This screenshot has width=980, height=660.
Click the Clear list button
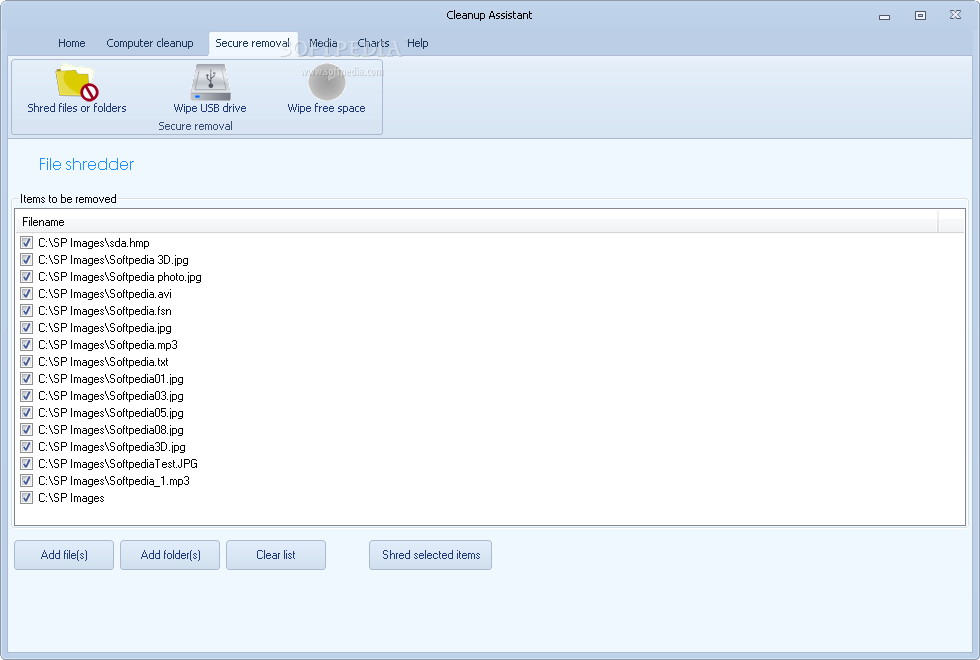click(276, 555)
